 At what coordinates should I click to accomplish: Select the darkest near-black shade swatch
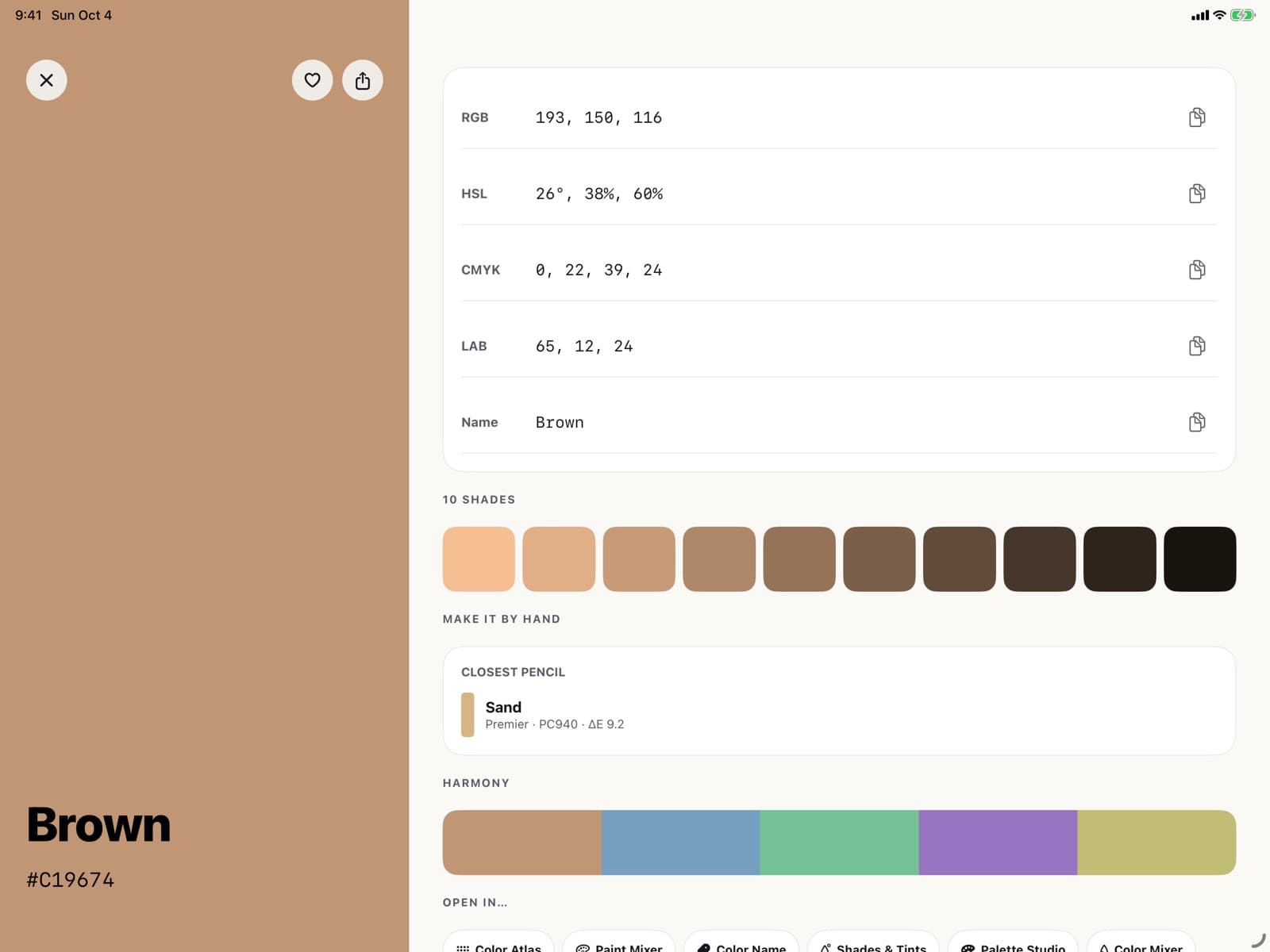(x=1200, y=559)
